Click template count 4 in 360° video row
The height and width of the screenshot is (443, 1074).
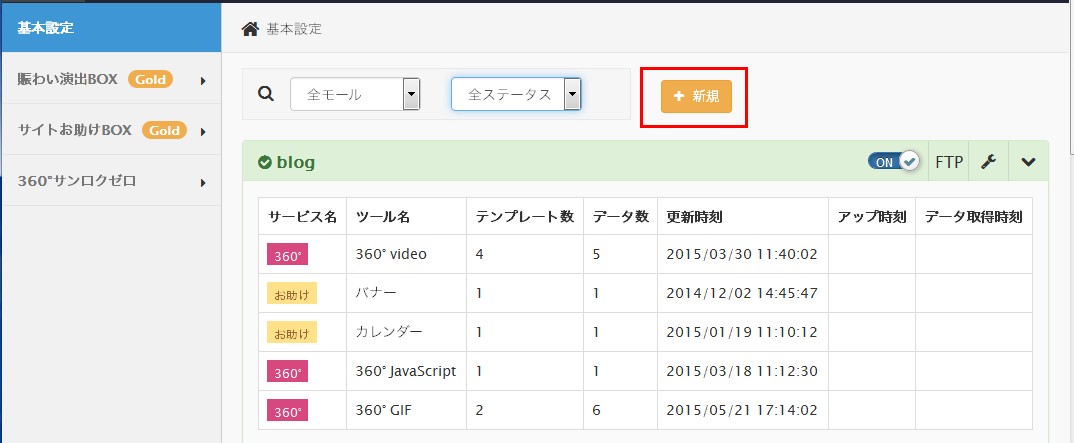[x=479, y=255]
